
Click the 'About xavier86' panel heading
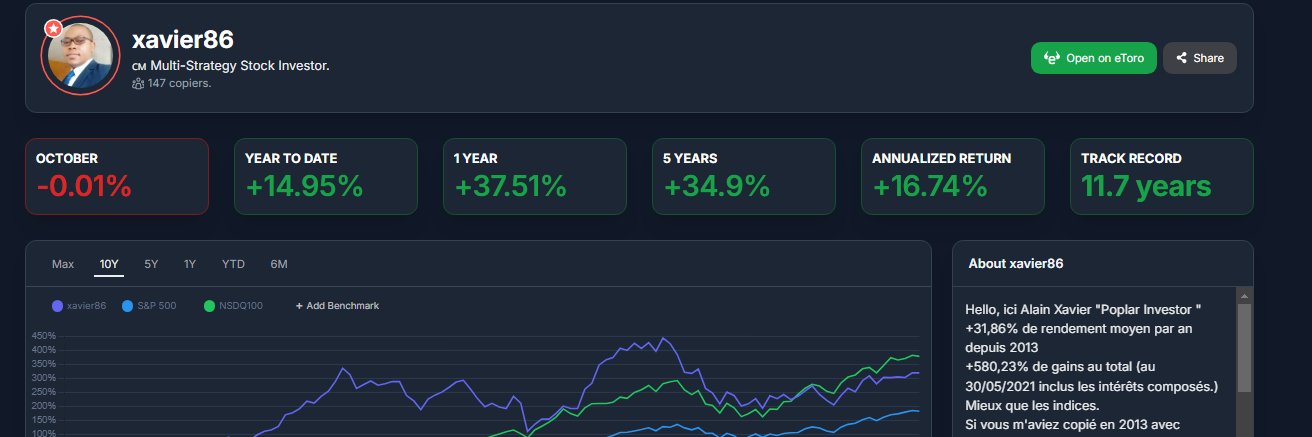tap(1016, 264)
